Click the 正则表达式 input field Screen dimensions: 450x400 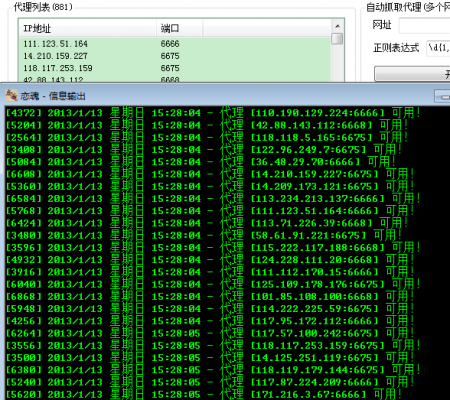(438, 48)
